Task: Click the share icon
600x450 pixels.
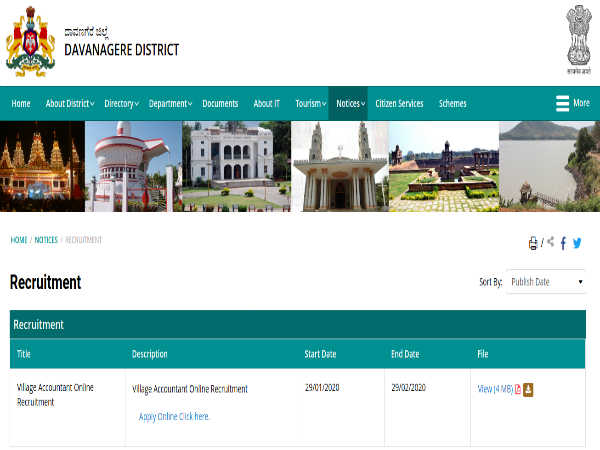Action: pyautogui.click(x=550, y=243)
